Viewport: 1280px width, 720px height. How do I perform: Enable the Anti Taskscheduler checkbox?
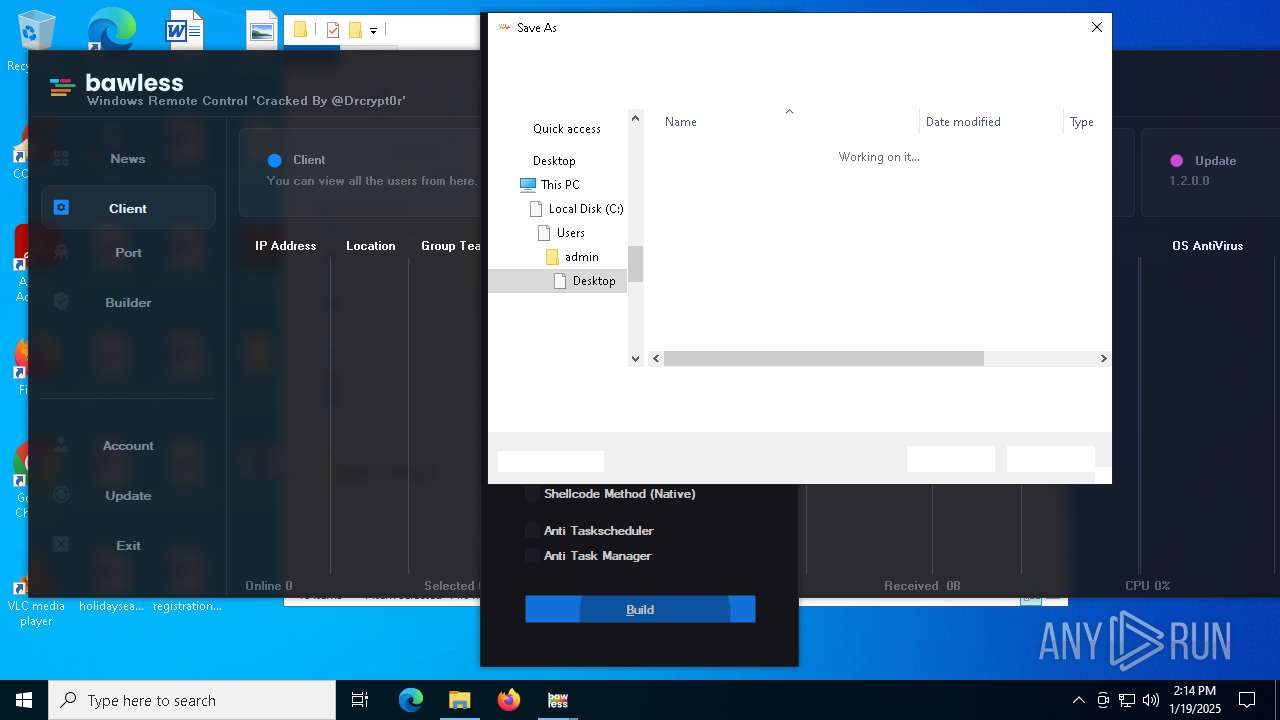pos(532,531)
